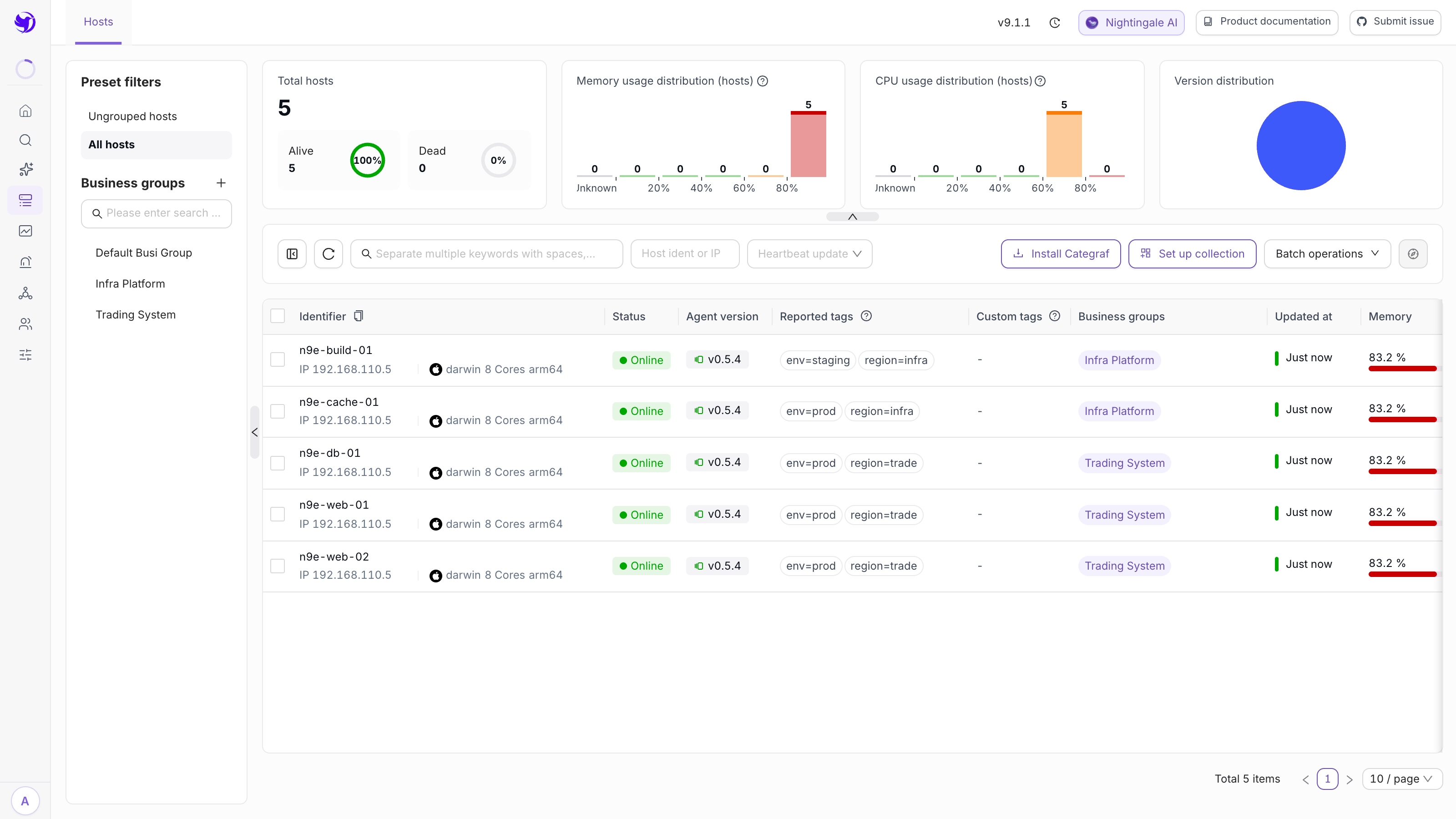Show the Reported tags help tooltip
Viewport: 1456px width, 819px height.
point(866,316)
